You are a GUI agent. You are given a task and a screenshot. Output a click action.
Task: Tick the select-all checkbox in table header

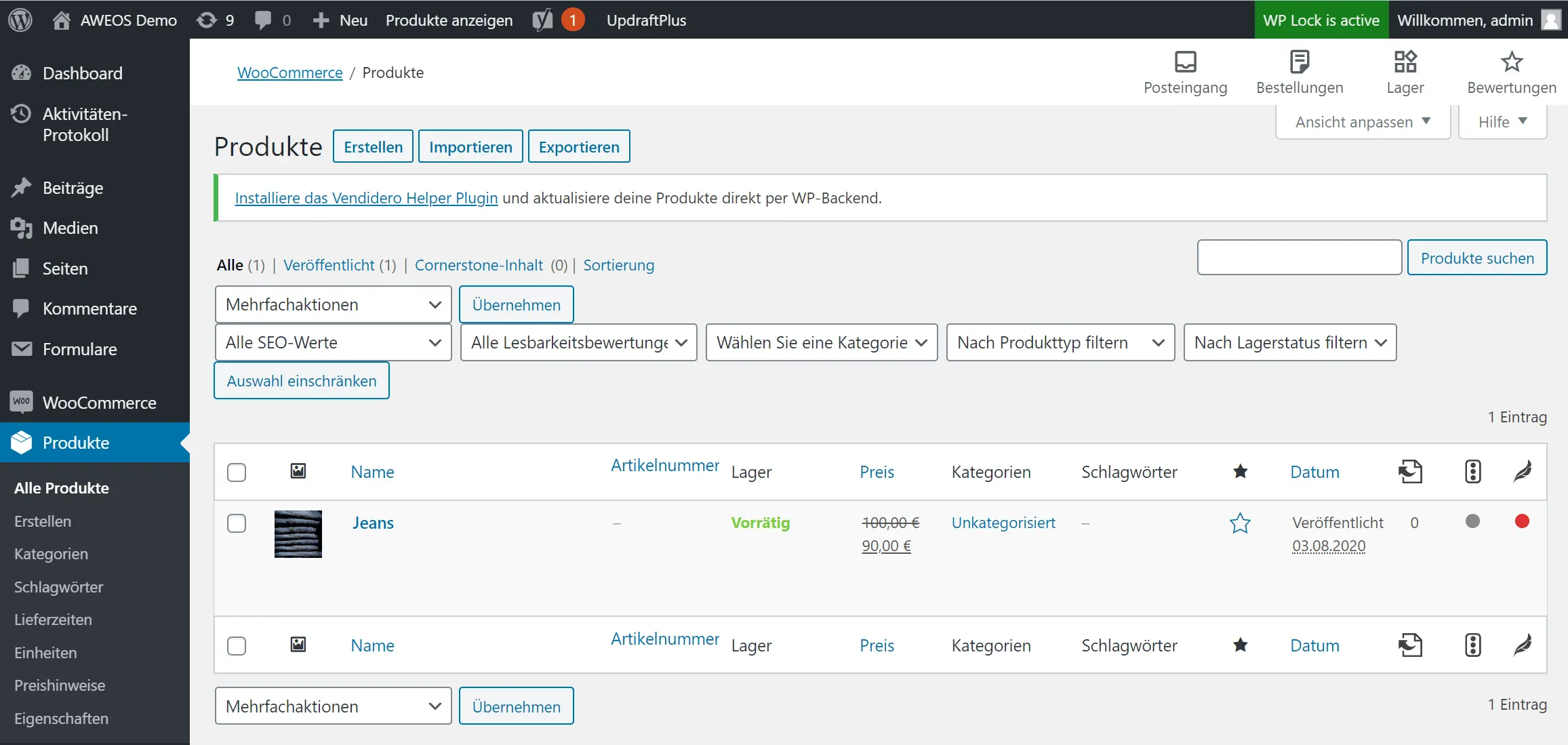pos(237,472)
